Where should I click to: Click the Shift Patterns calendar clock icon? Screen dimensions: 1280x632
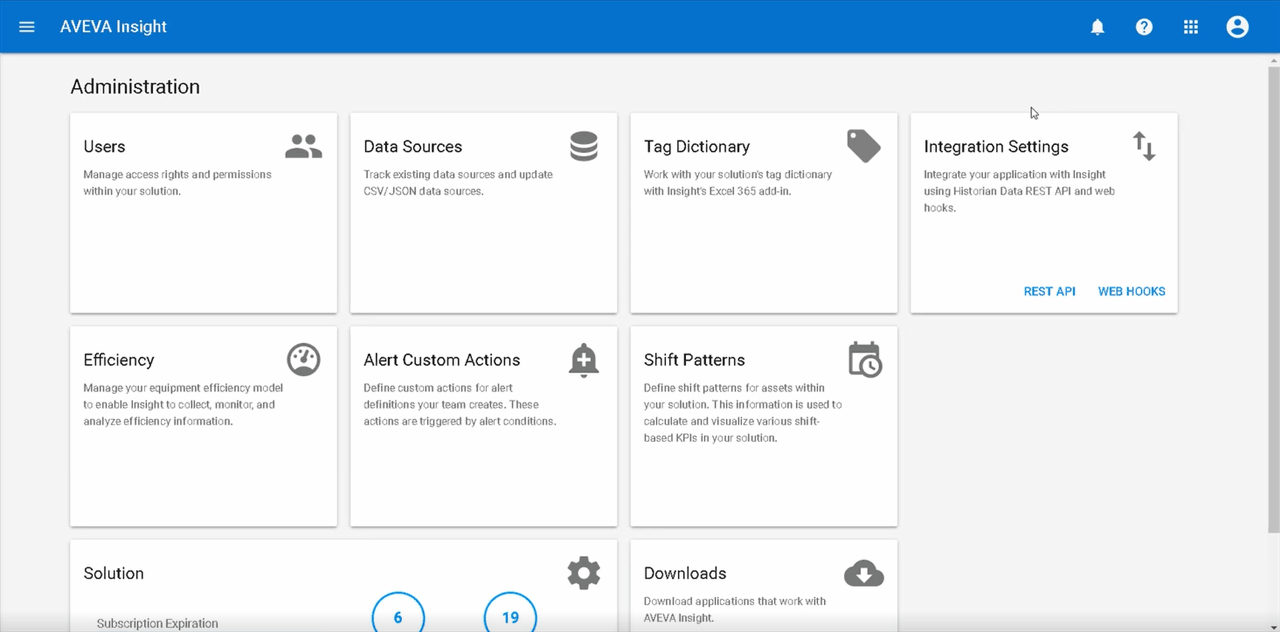click(x=864, y=359)
